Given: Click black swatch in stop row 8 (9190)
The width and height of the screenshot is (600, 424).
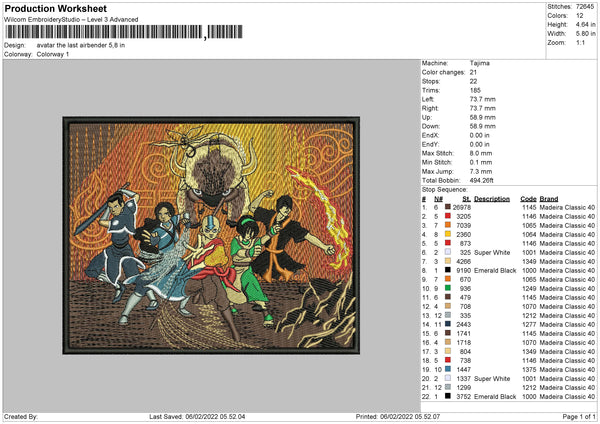Looking at the screenshot, I should [447, 270].
